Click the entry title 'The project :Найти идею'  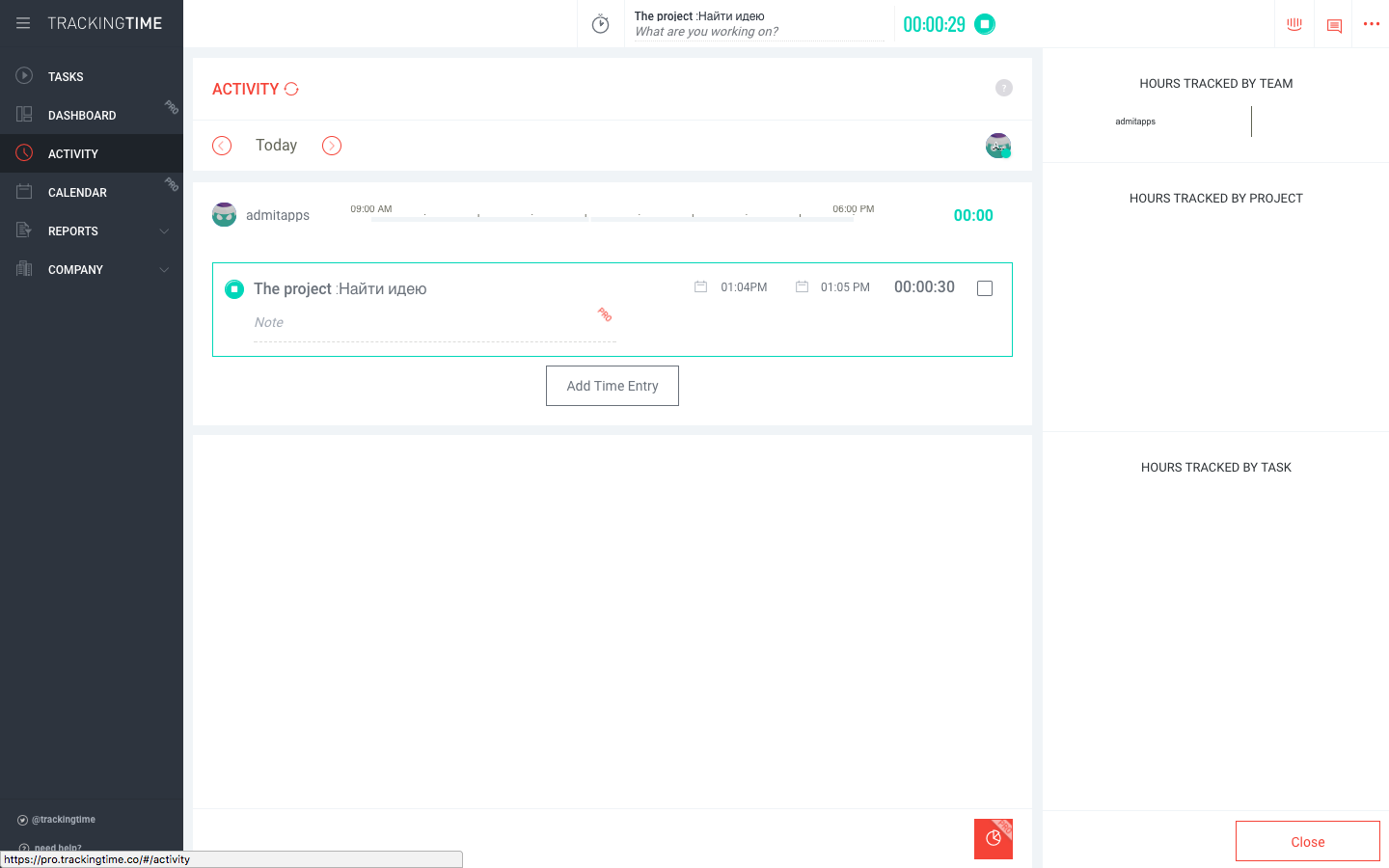pos(340,288)
